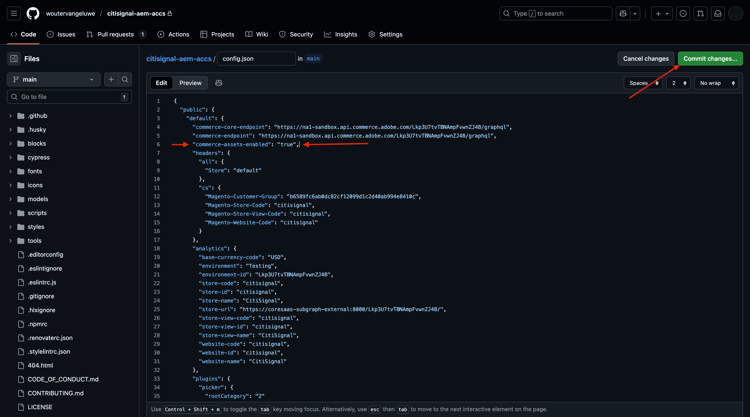750x417 pixels.
Task: Switch to the Preview tab
Action: click(x=190, y=83)
